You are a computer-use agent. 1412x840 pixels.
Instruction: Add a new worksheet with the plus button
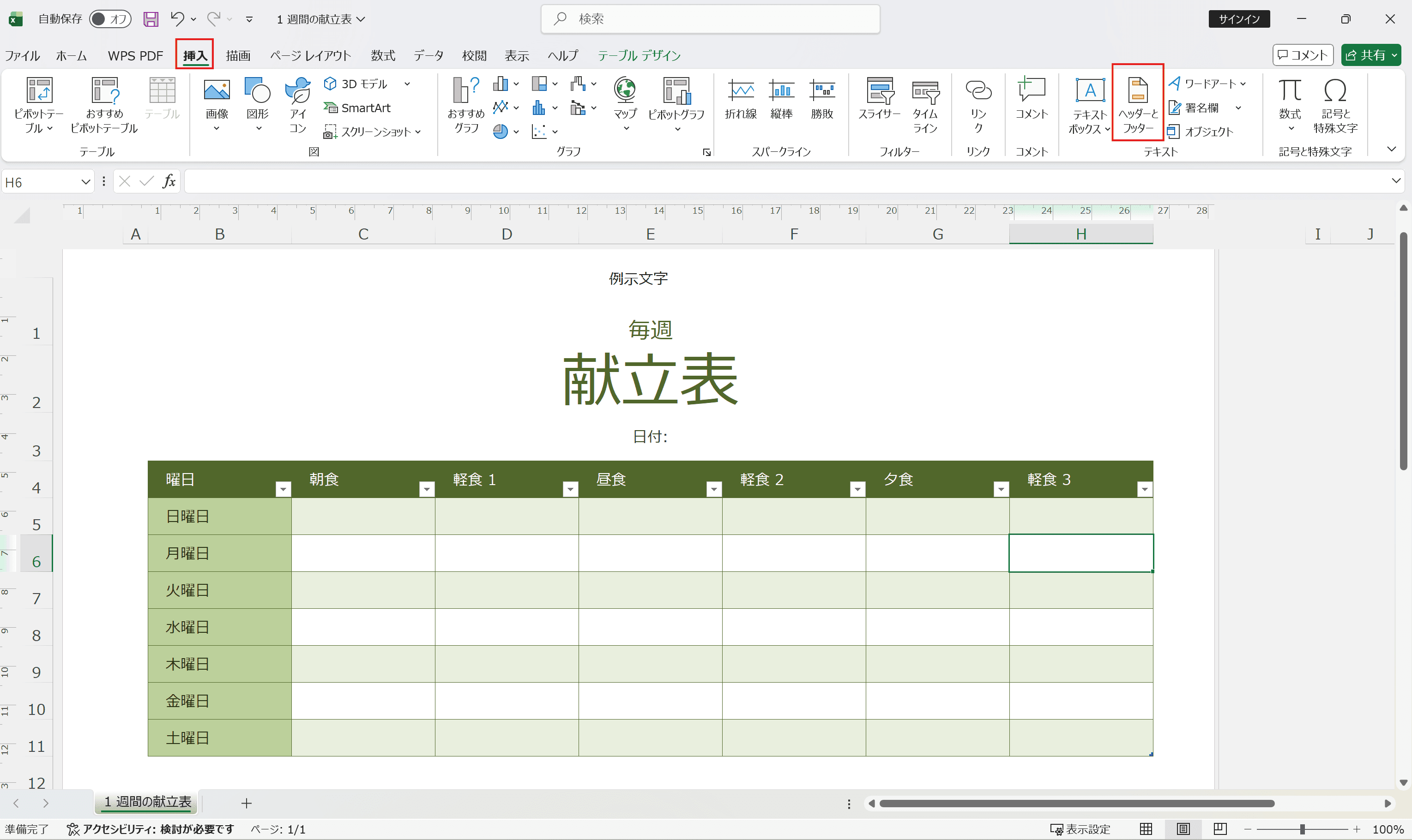click(246, 803)
